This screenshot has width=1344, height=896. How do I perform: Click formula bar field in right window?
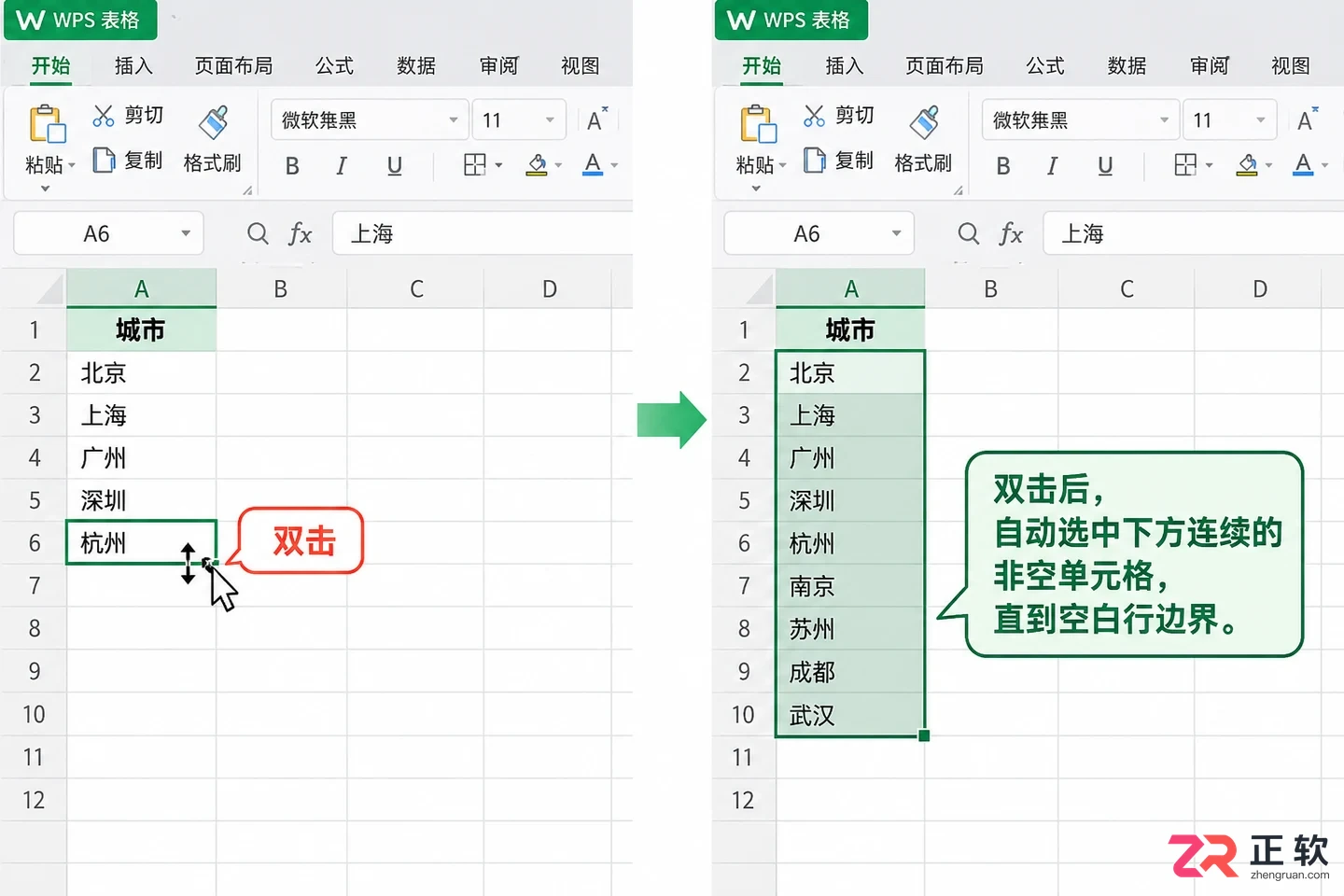click(x=1194, y=233)
